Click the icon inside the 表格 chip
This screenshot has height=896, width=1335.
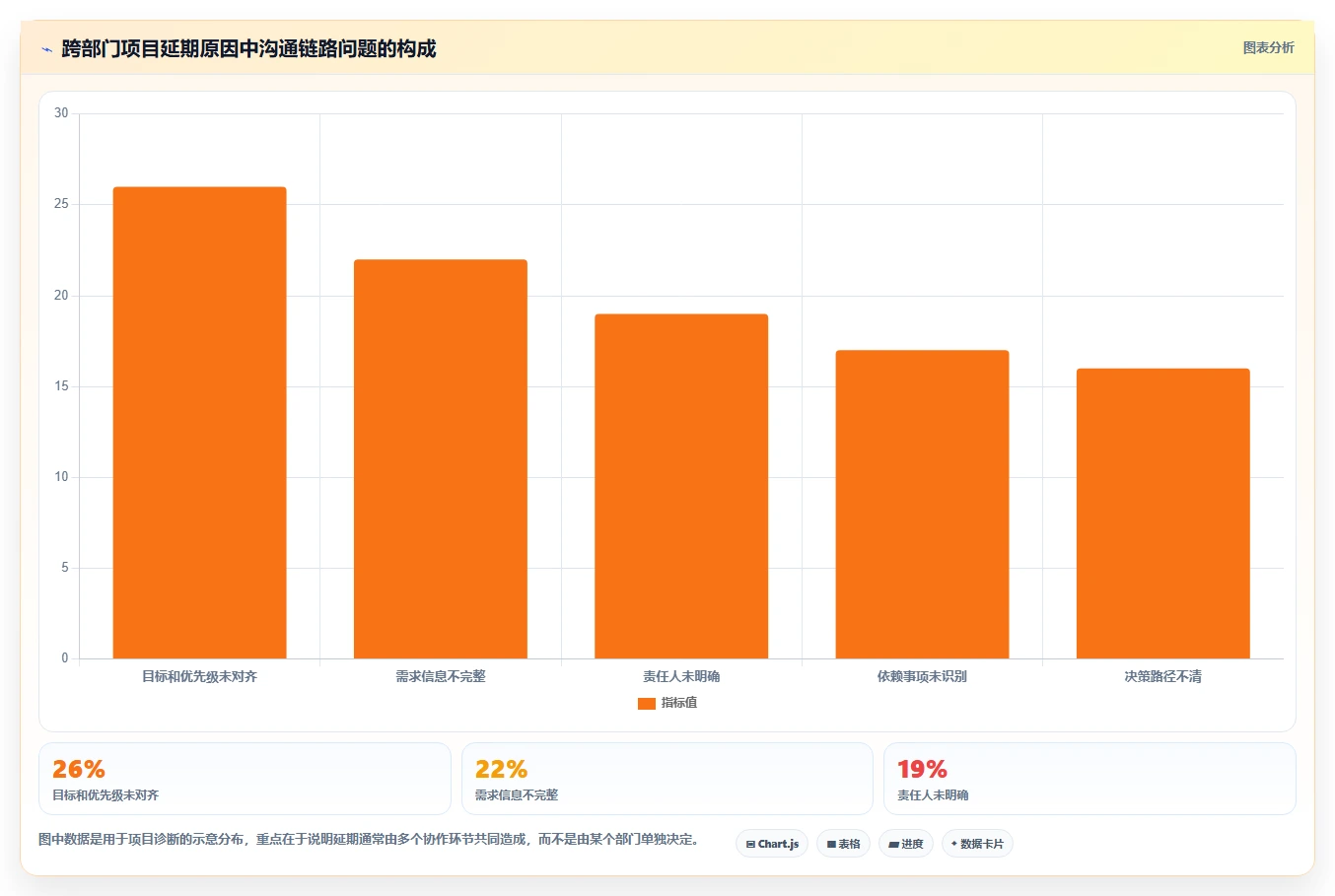[831, 845]
